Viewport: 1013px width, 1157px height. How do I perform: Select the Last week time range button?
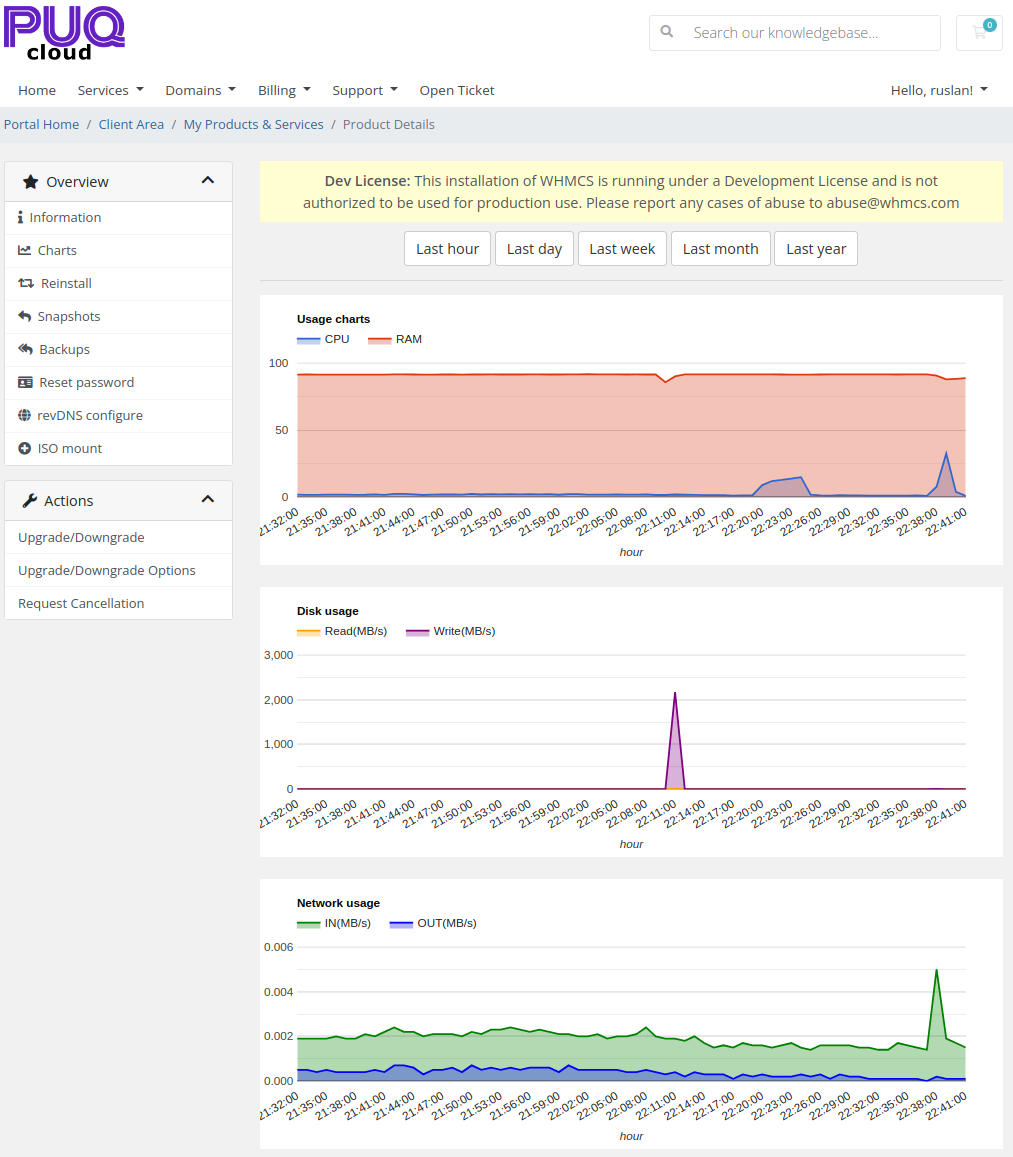(x=622, y=249)
